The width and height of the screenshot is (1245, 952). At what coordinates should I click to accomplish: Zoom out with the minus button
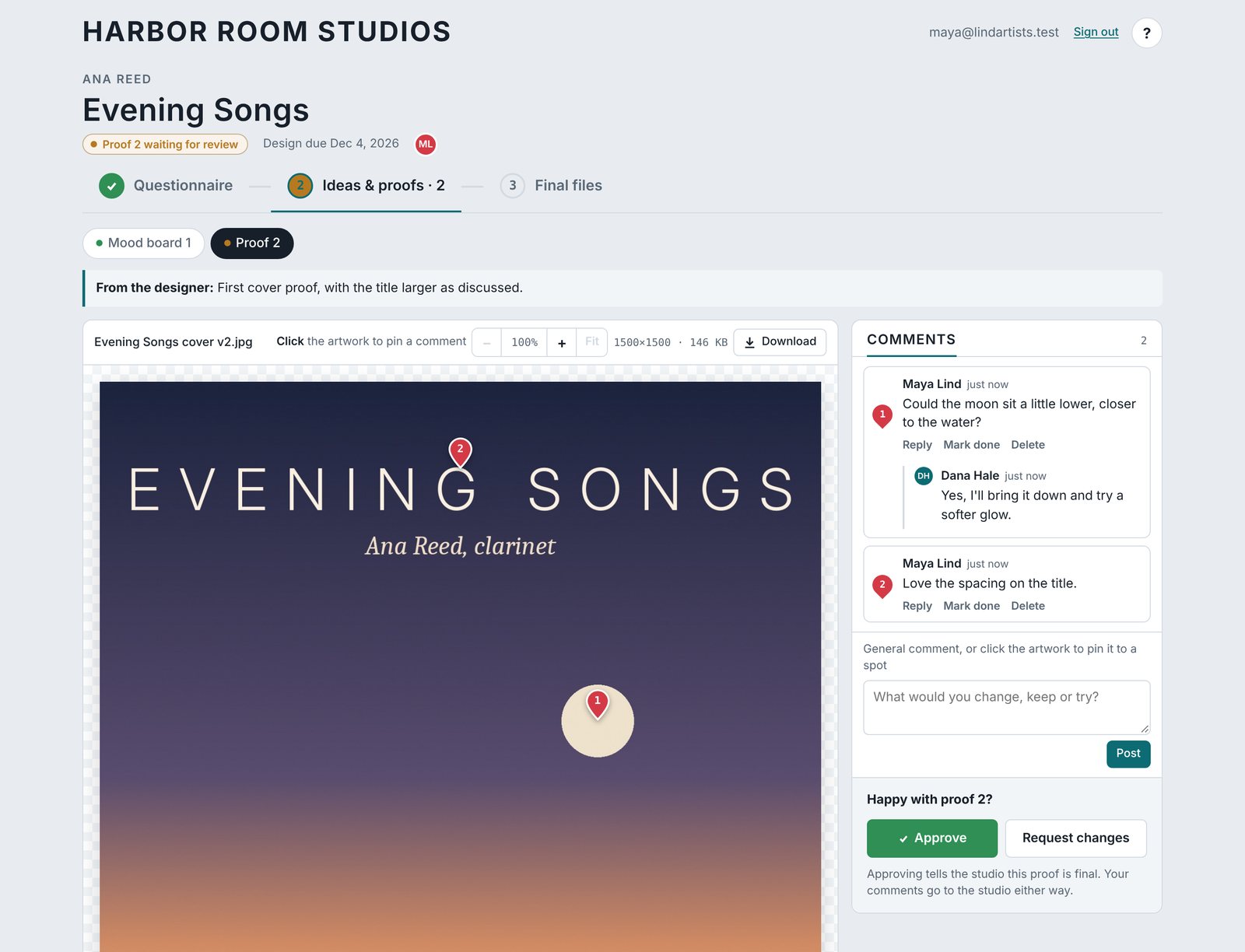pos(486,342)
